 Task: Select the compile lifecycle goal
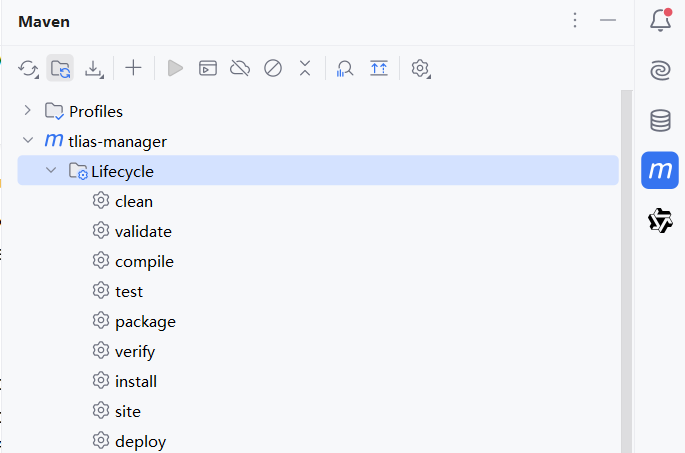click(x=144, y=262)
